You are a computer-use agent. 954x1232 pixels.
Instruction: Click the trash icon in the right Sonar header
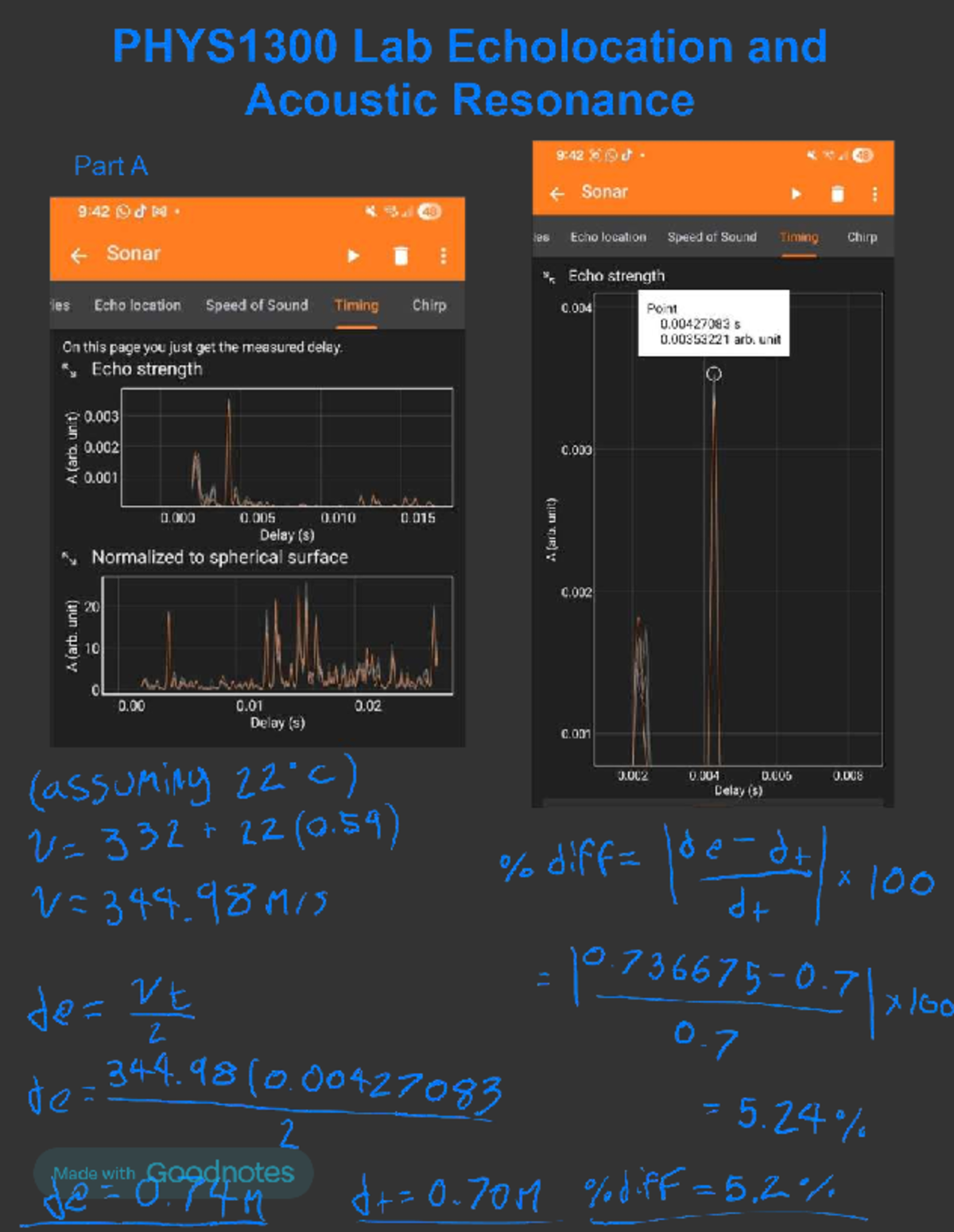click(837, 194)
